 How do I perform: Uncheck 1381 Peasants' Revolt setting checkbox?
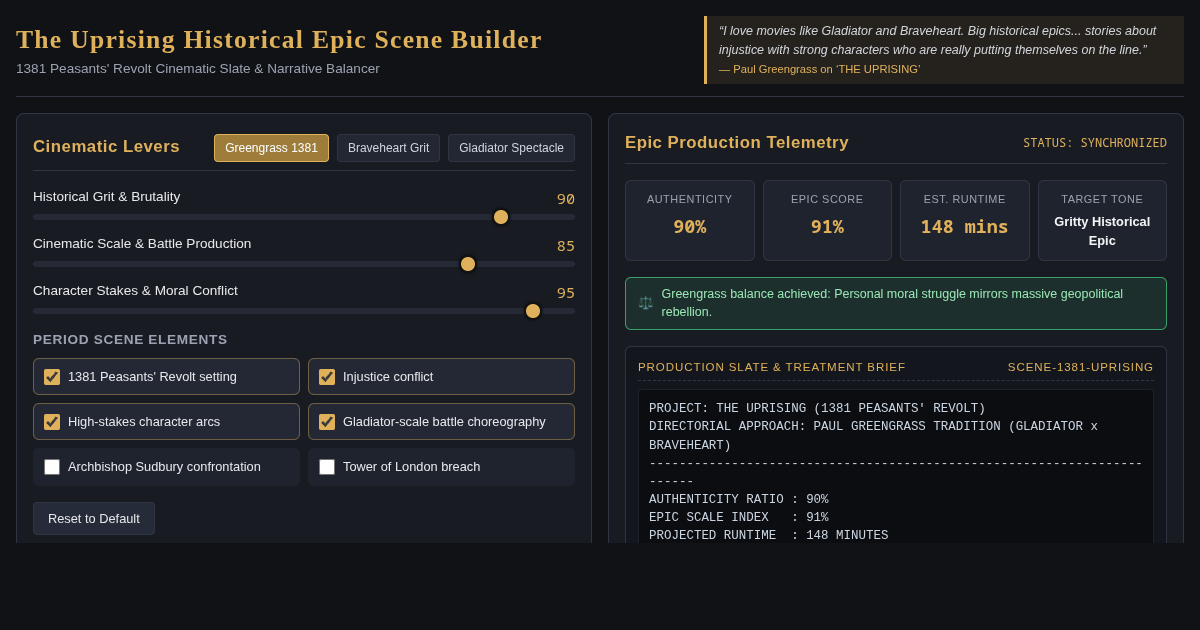click(52, 377)
